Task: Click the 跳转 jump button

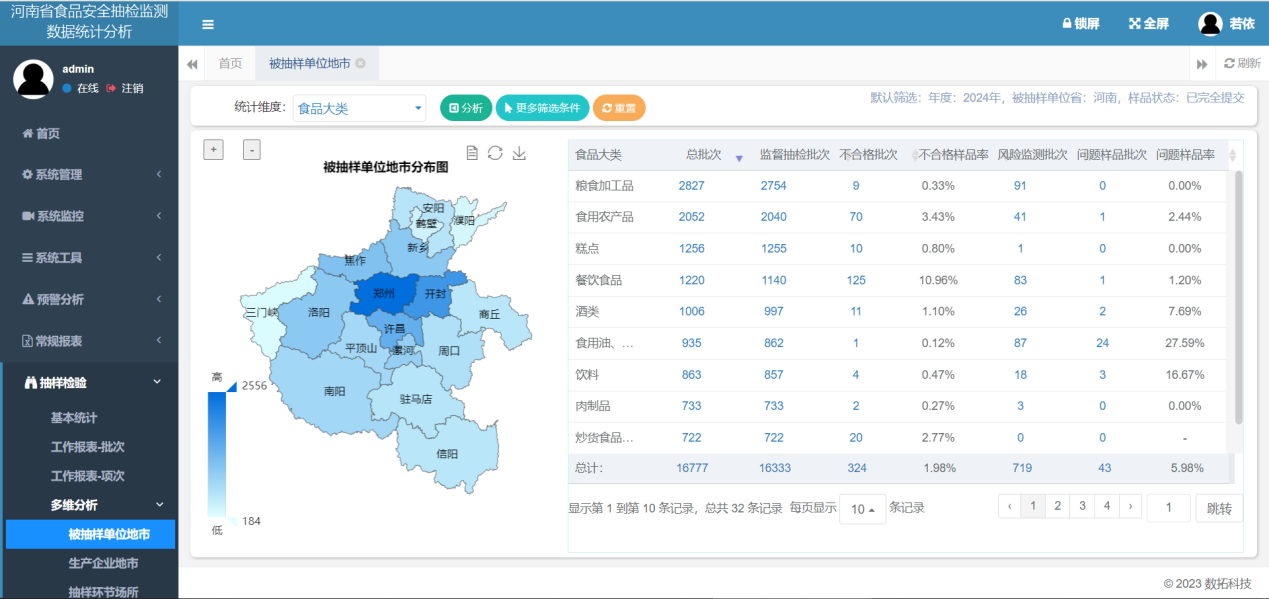Action: tap(1219, 508)
